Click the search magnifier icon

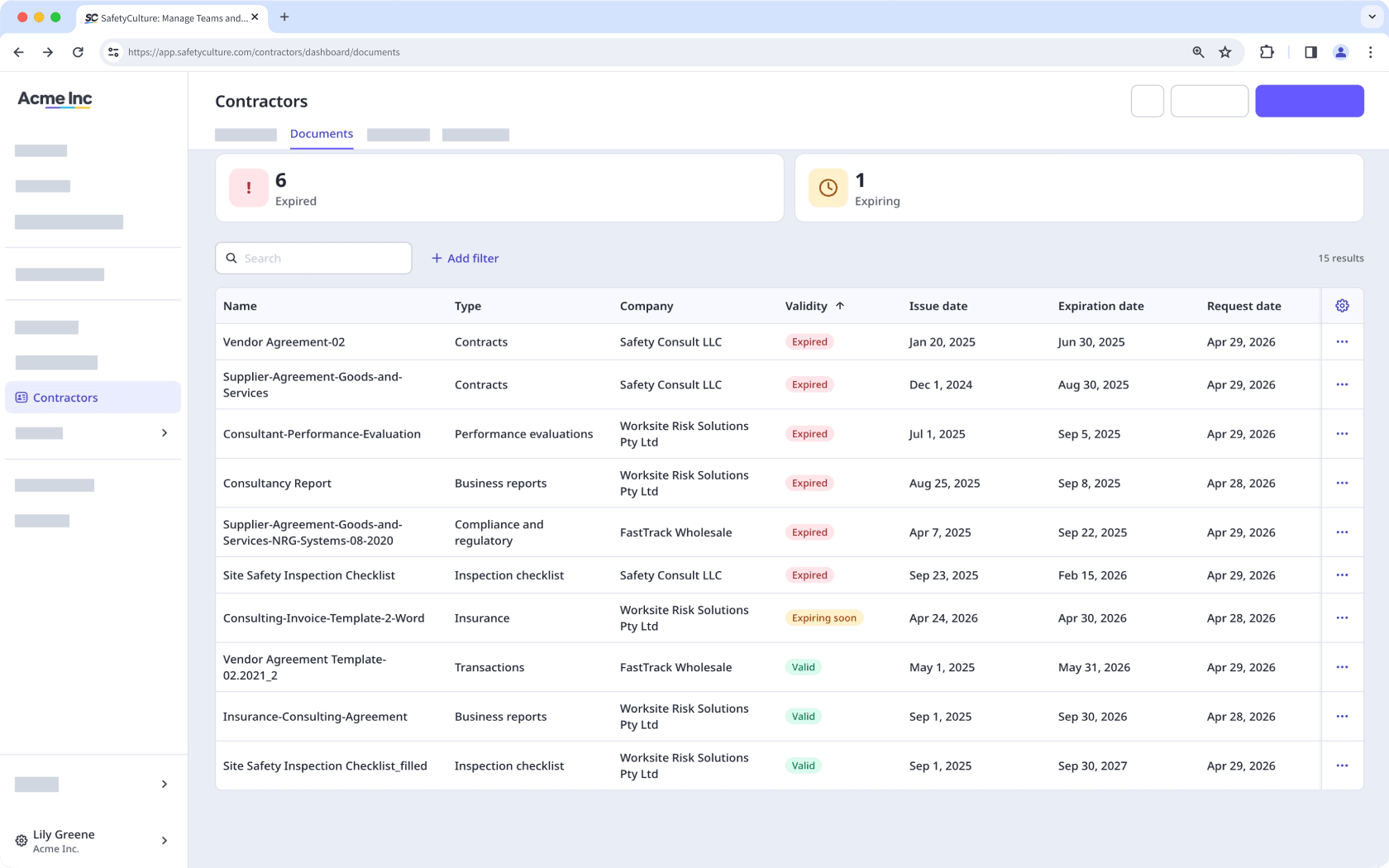(x=231, y=258)
